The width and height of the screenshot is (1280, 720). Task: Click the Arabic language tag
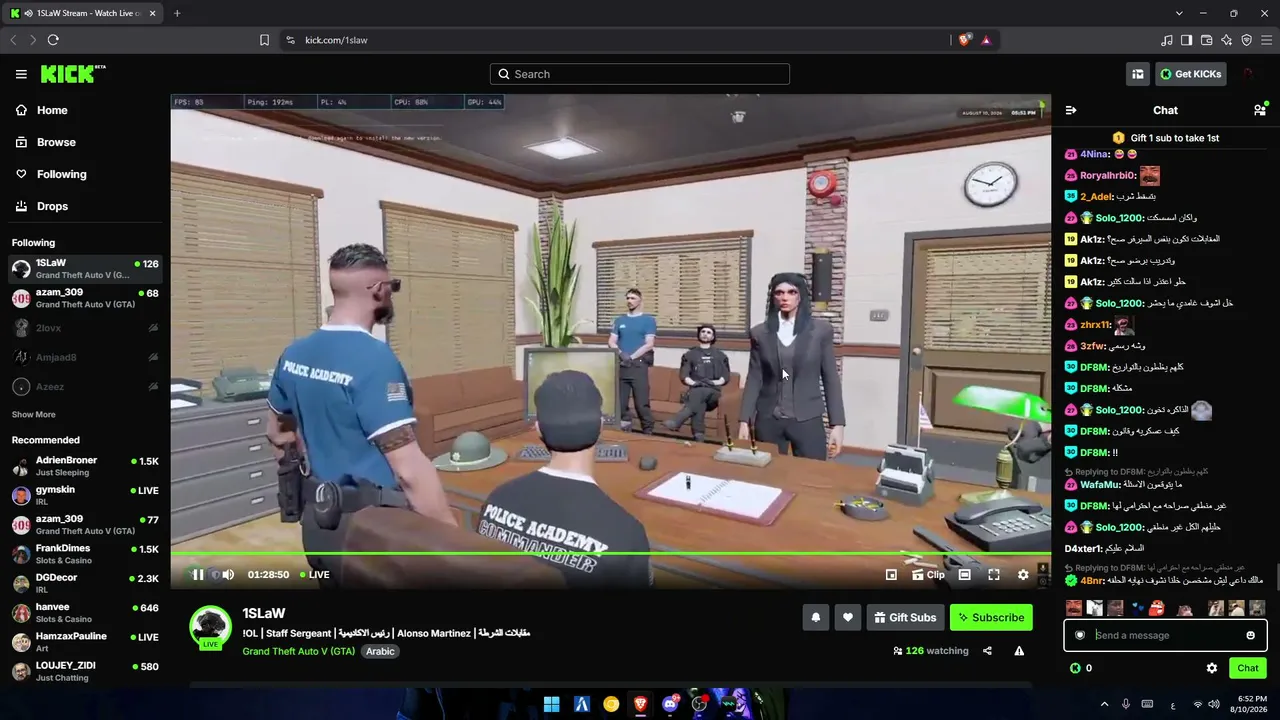(x=380, y=651)
